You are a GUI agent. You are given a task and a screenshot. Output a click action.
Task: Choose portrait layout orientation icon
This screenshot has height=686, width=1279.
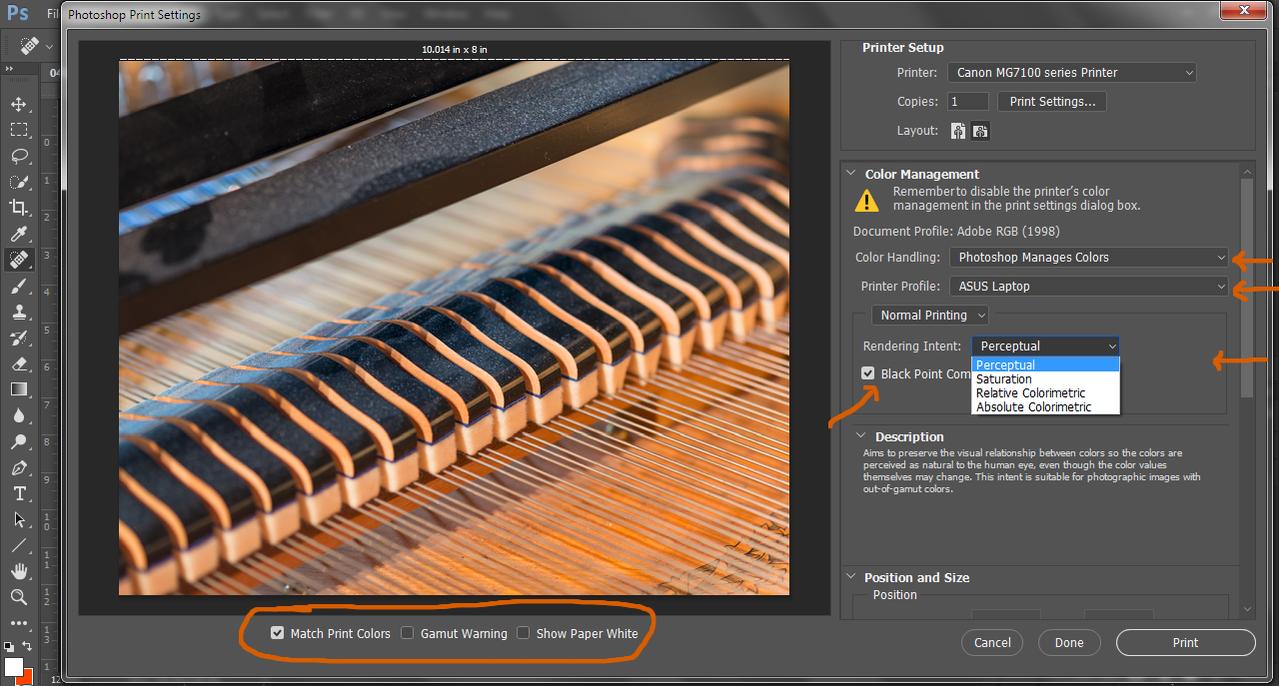click(x=958, y=131)
